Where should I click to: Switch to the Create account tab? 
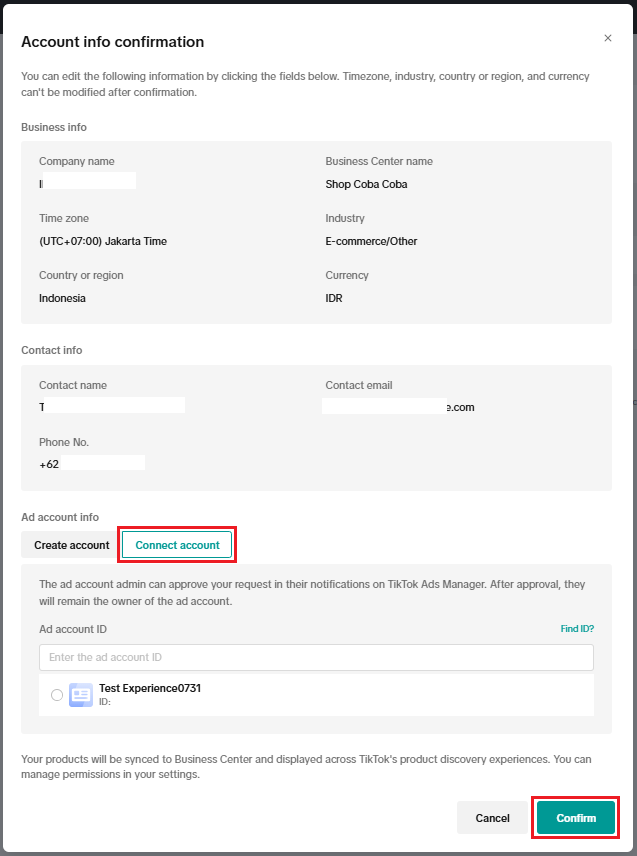(71, 545)
